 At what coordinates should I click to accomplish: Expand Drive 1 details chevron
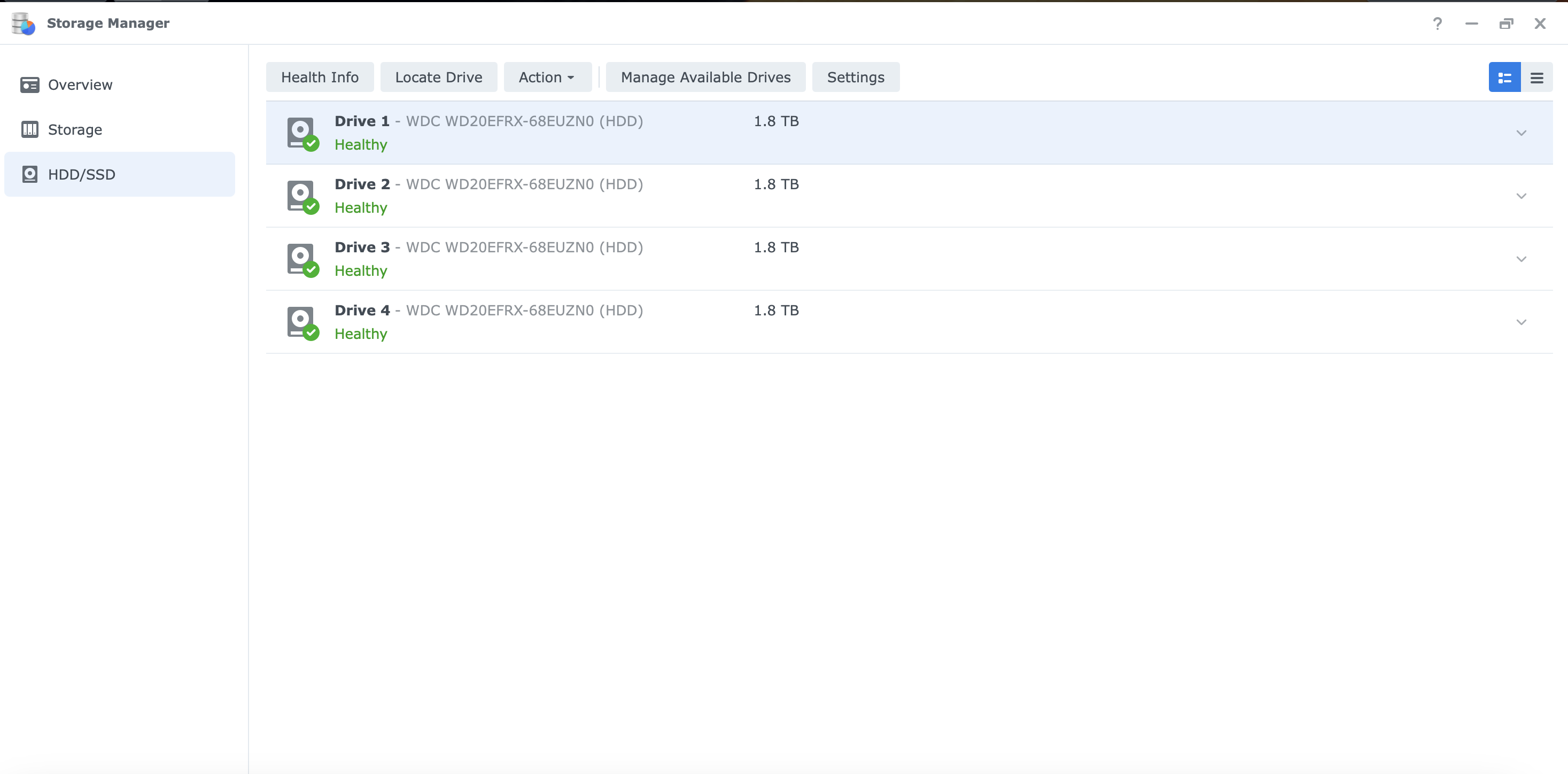point(1520,133)
